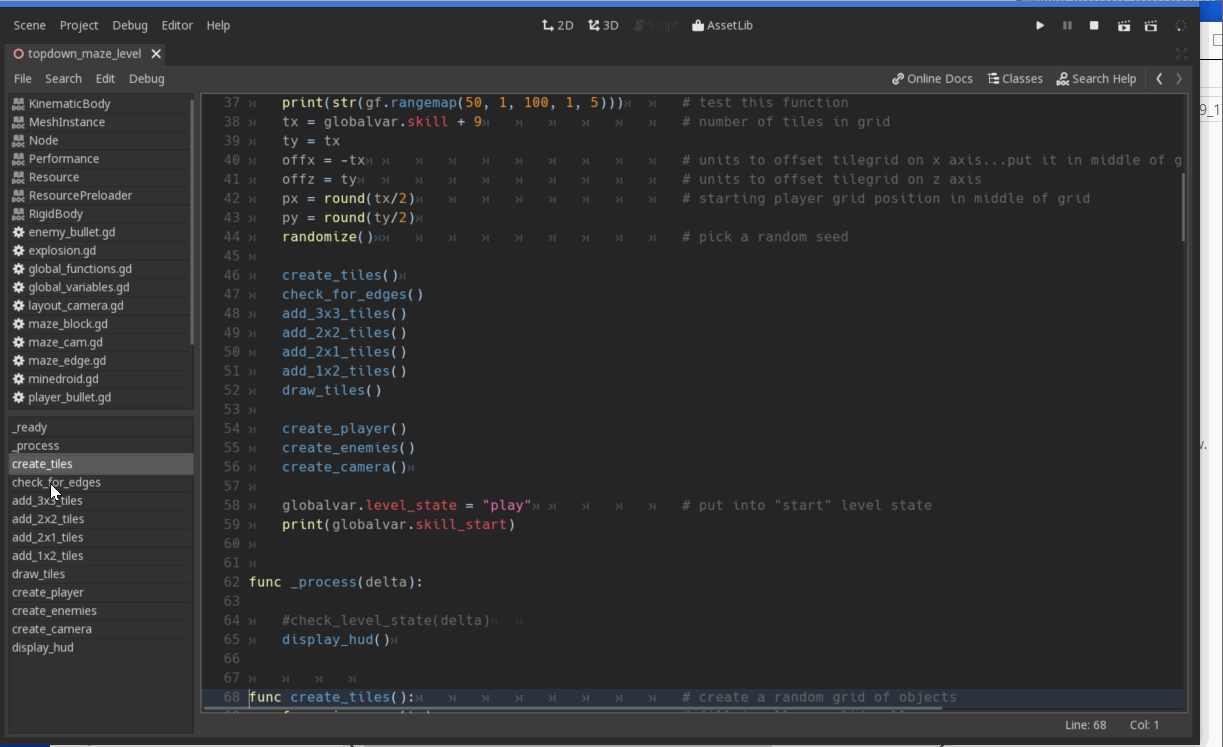Open minedroid.gd script
The height and width of the screenshot is (747, 1223).
99,379
